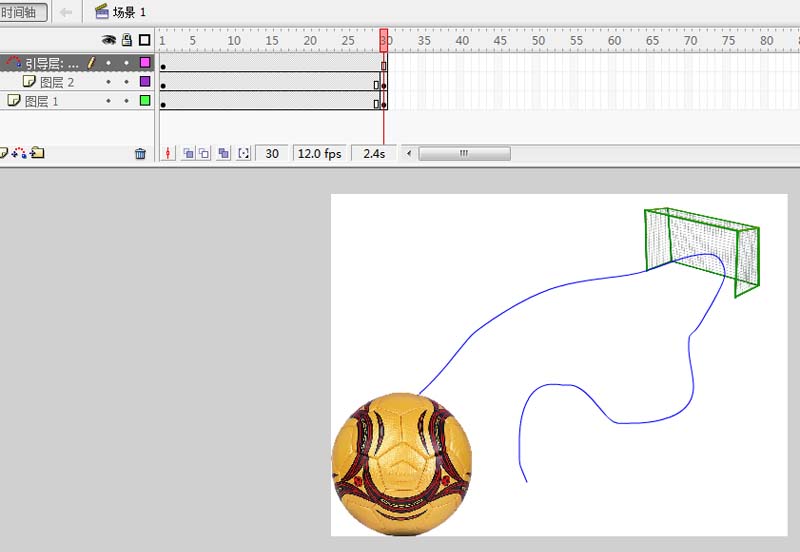Toggle visibility dot for 图层 2
The width and height of the screenshot is (800, 552).
pyautogui.click(x=108, y=82)
